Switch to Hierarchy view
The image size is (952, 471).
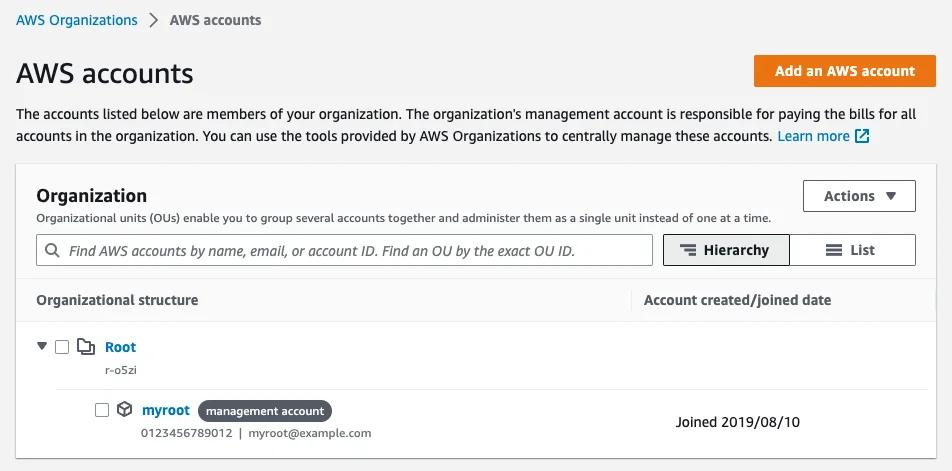tap(726, 250)
